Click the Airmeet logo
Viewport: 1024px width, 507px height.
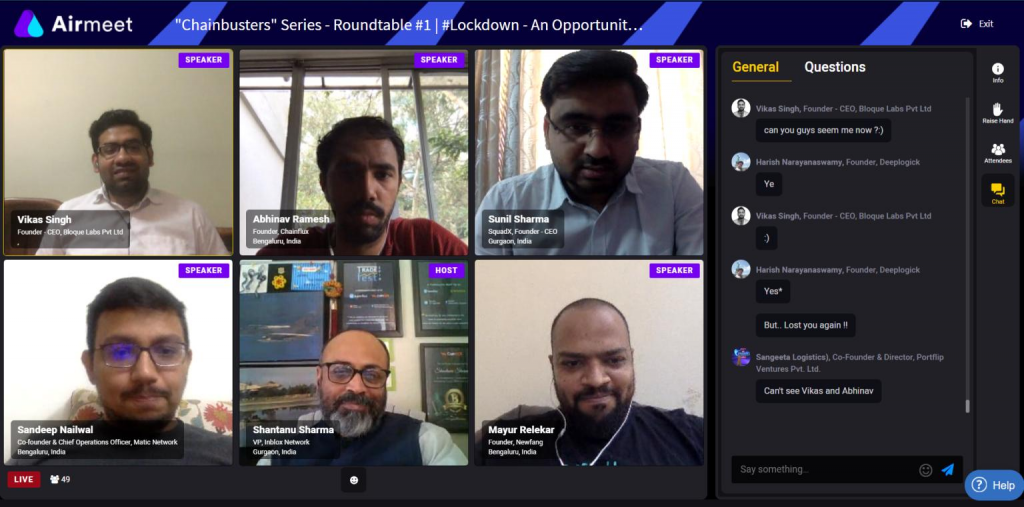73,24
